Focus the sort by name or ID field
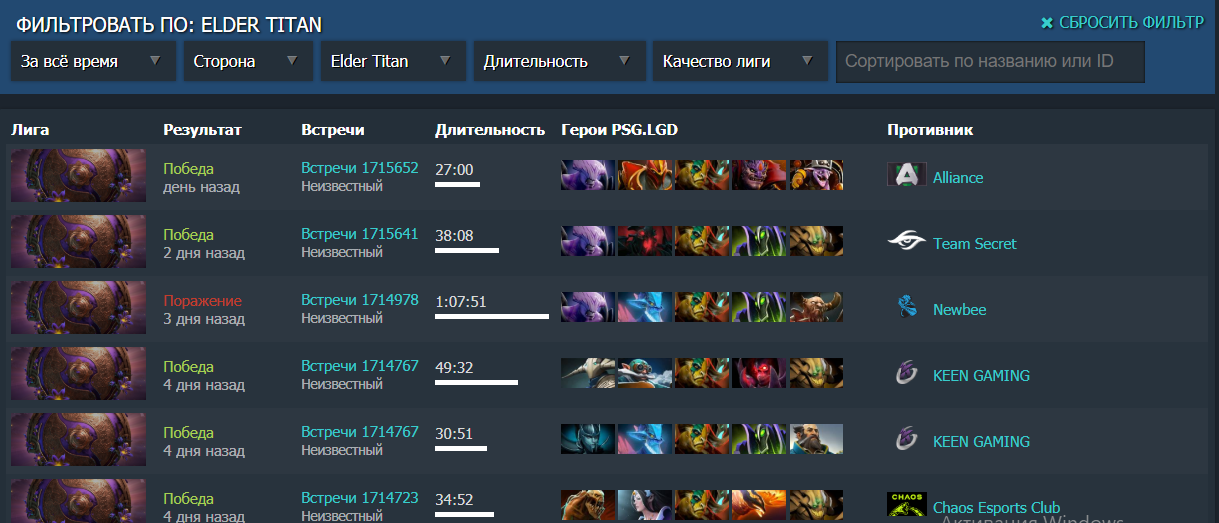This screenshot has height=523, width=1219. [x=990, y=61]
